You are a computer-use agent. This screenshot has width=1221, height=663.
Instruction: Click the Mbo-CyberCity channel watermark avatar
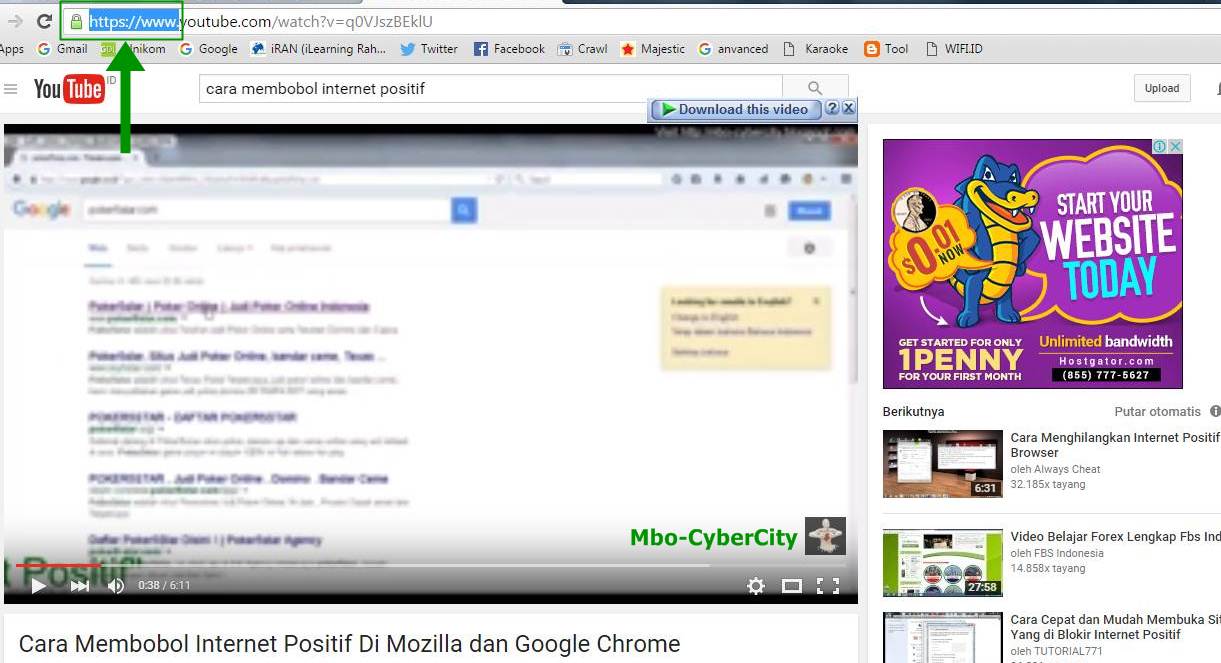[825, 536]
